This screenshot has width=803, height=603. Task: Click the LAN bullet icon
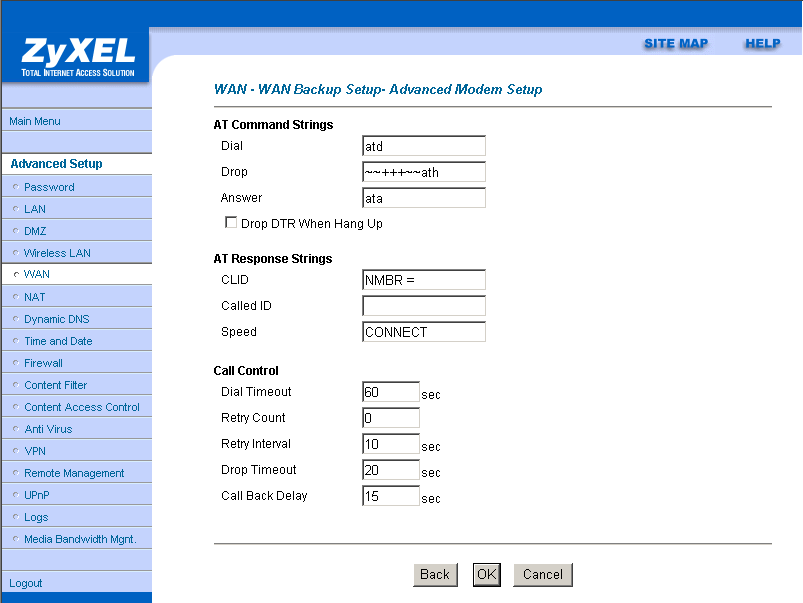[x=16, y=209]
